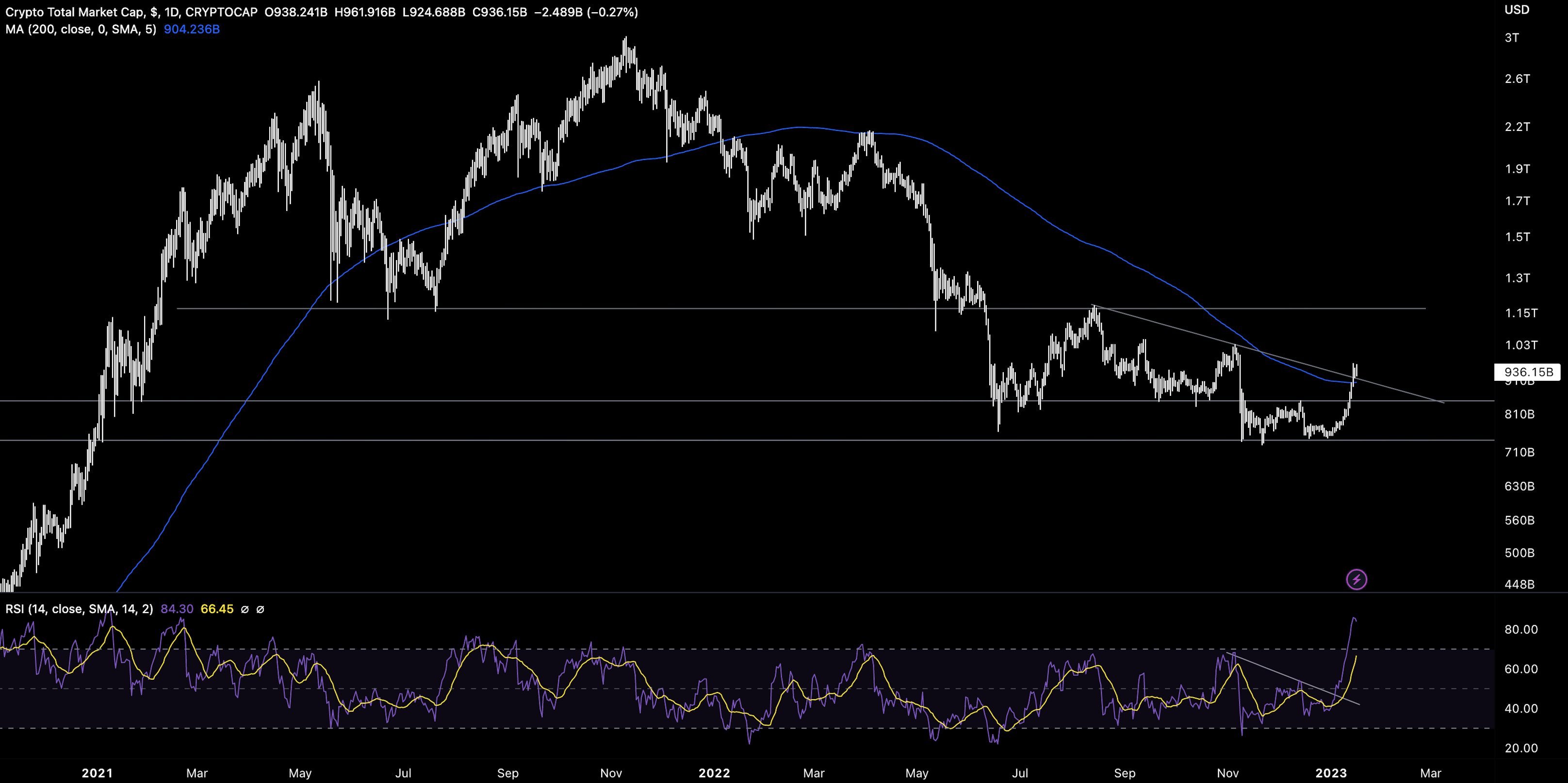The image size is (1568, 783).
Task: Click the 630B price axis label
Action: coord(1519,487)
